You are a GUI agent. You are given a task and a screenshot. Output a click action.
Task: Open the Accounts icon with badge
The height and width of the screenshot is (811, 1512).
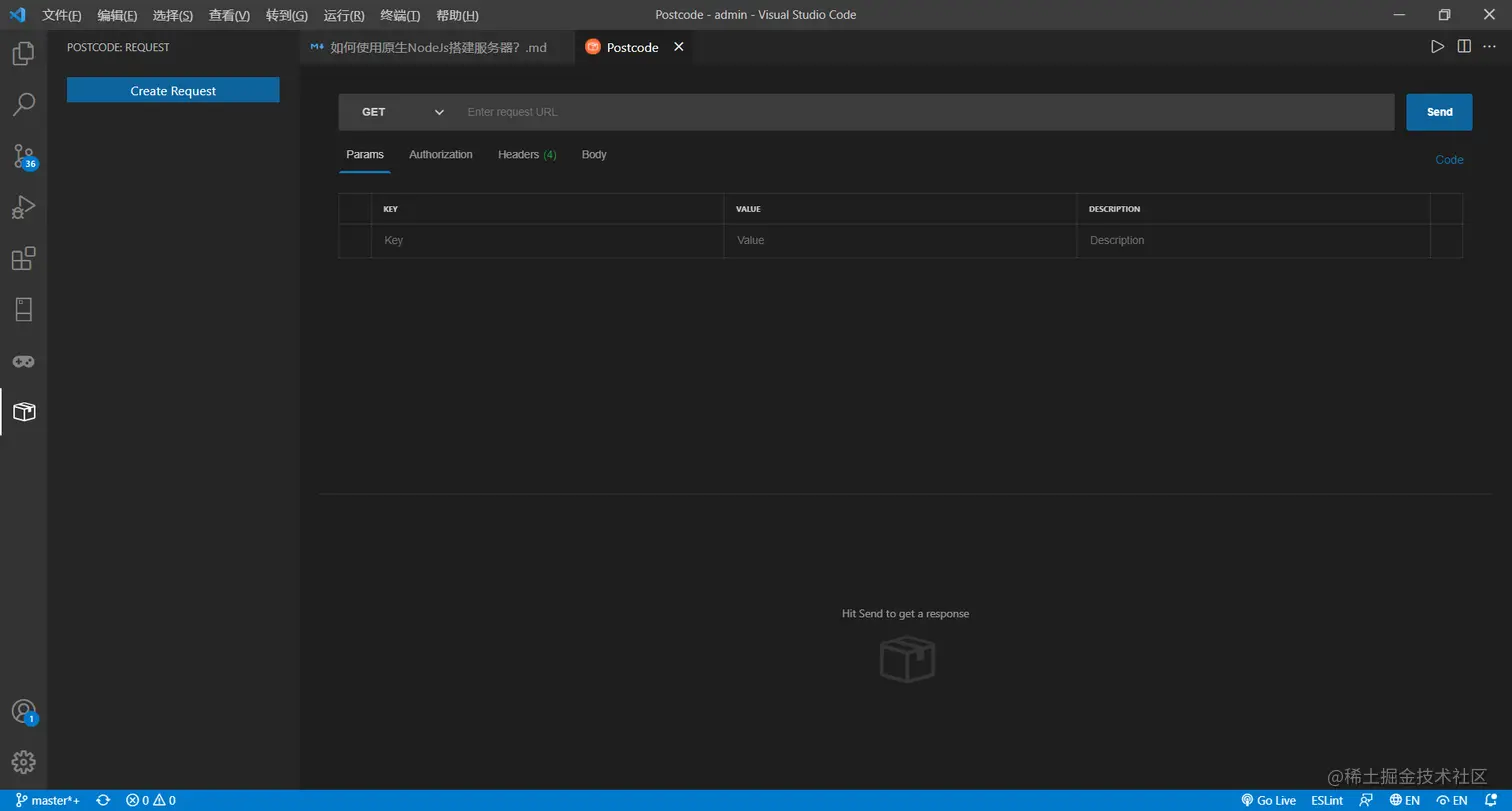tap(23, 711)
